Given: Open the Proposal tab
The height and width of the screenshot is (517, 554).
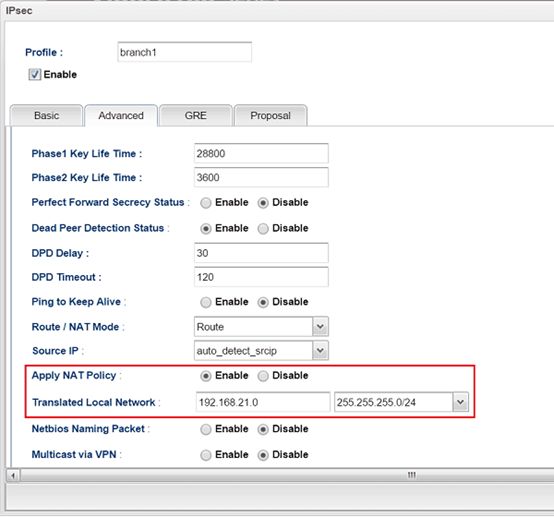Looking at the screenshot, I should (x=270, y=116).
